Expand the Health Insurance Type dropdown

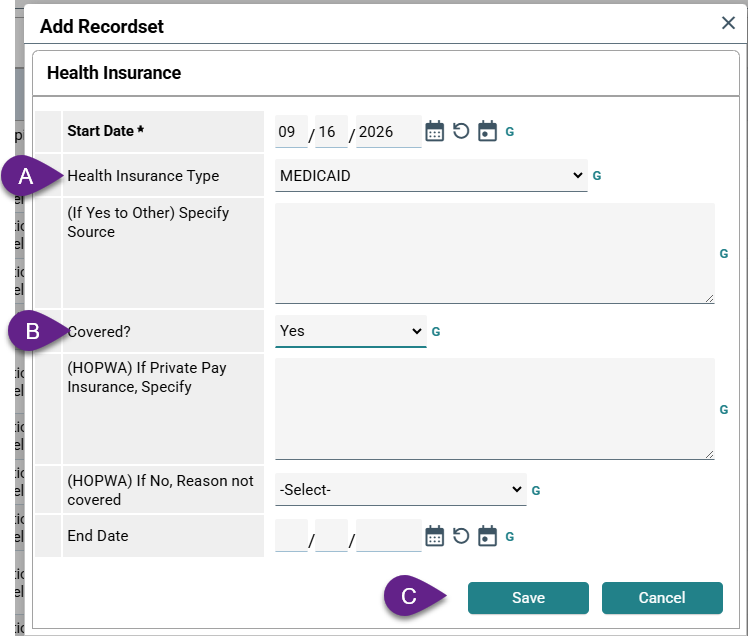431,176
